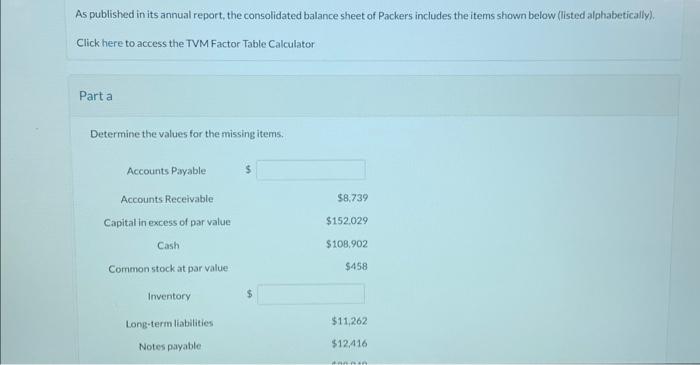Screen dimensions: 700x365
Task: Select the $12,416 notes payable value
Action: coord(350,344)
